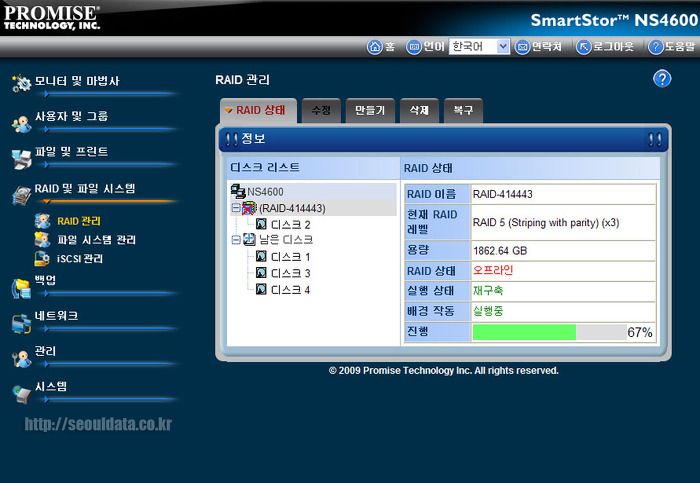This screenshot has height=483, width=700.
Task: Click the 시스템 system icon
Action: click(21, 394)
